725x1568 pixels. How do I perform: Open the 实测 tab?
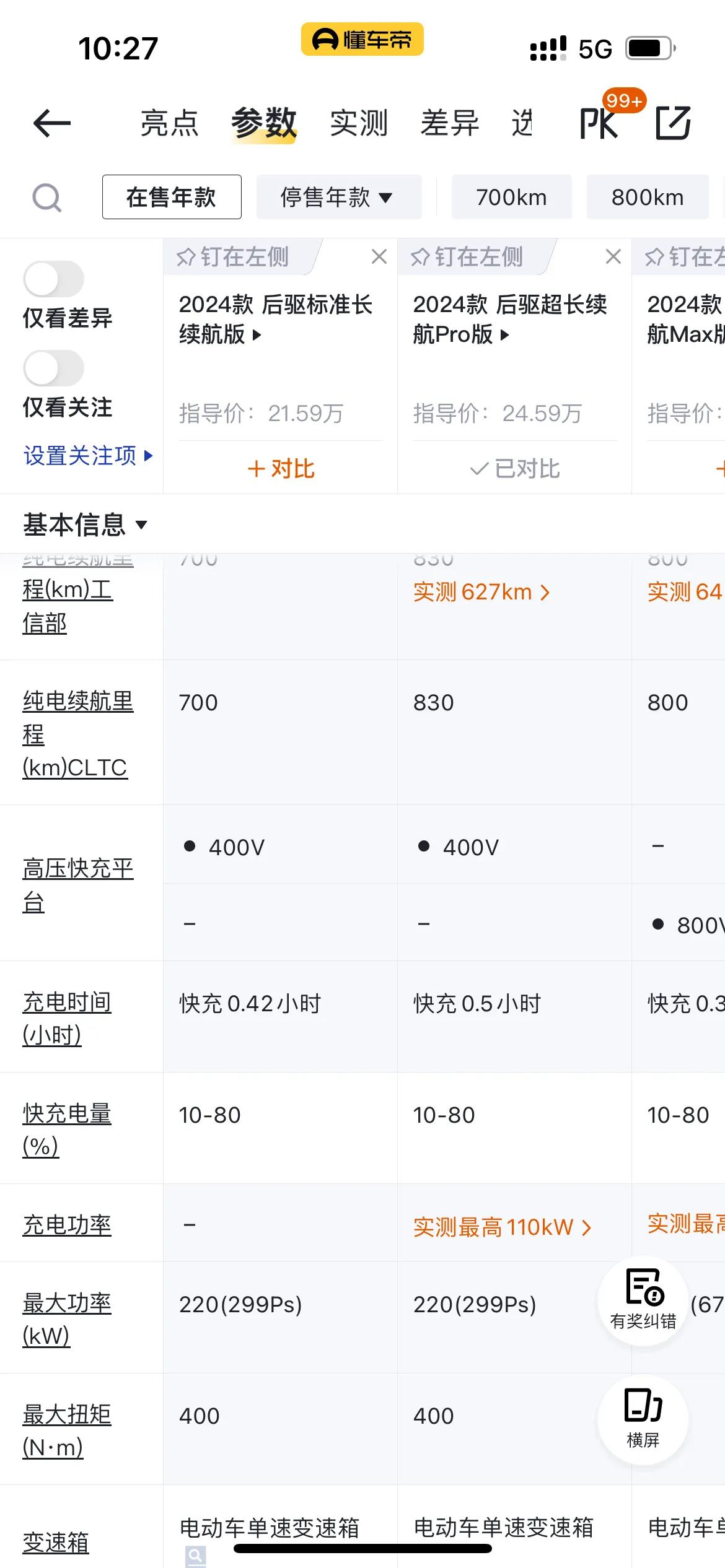[x=359, y=123]
